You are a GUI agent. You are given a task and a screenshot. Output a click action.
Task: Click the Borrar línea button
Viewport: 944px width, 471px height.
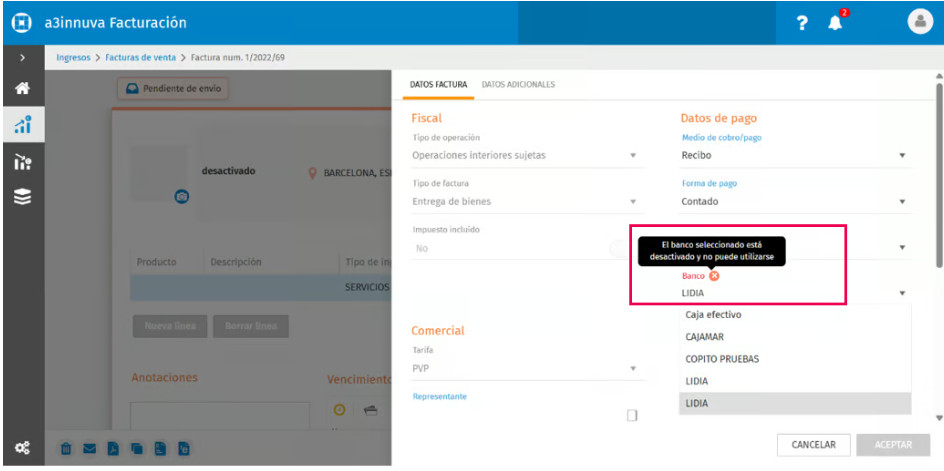(250, 326)
